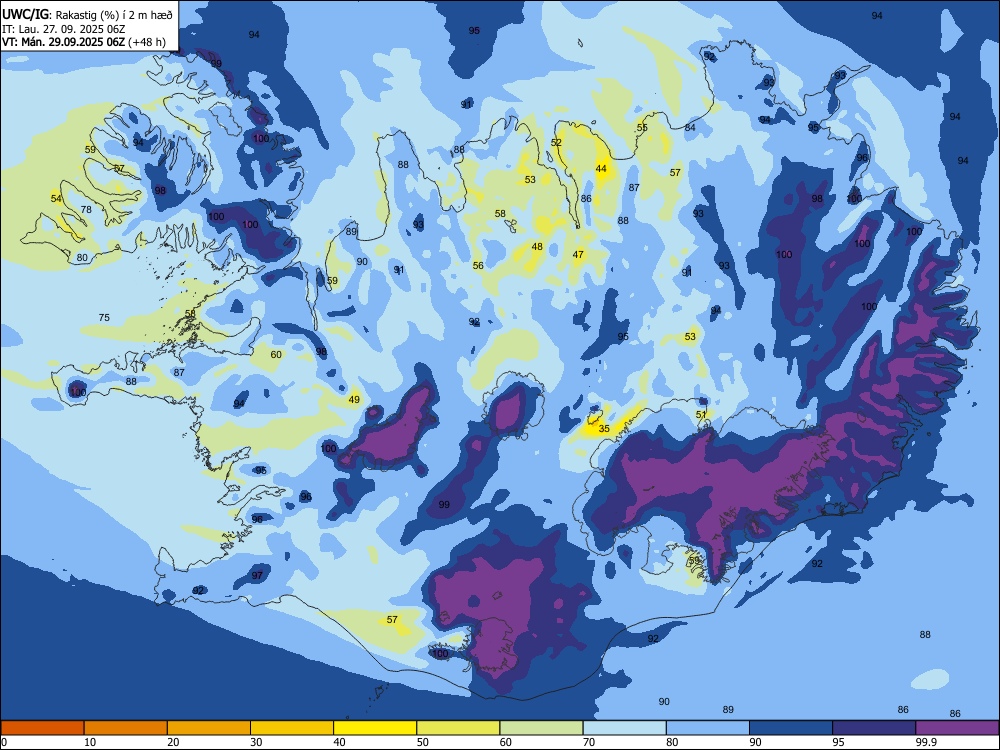Click the '52' humidity value on the map
This screenshot has width=1000, height=750.
556,142
